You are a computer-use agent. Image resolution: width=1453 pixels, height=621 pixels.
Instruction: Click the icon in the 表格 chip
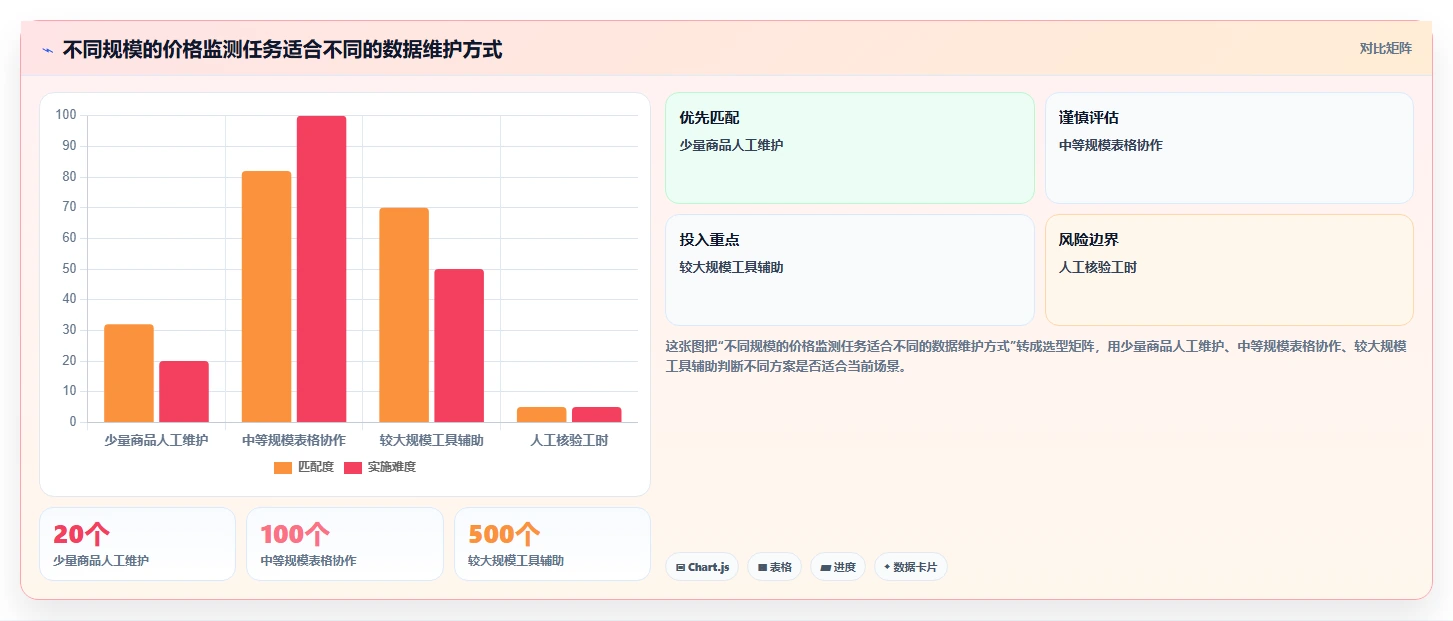(762, 567)
